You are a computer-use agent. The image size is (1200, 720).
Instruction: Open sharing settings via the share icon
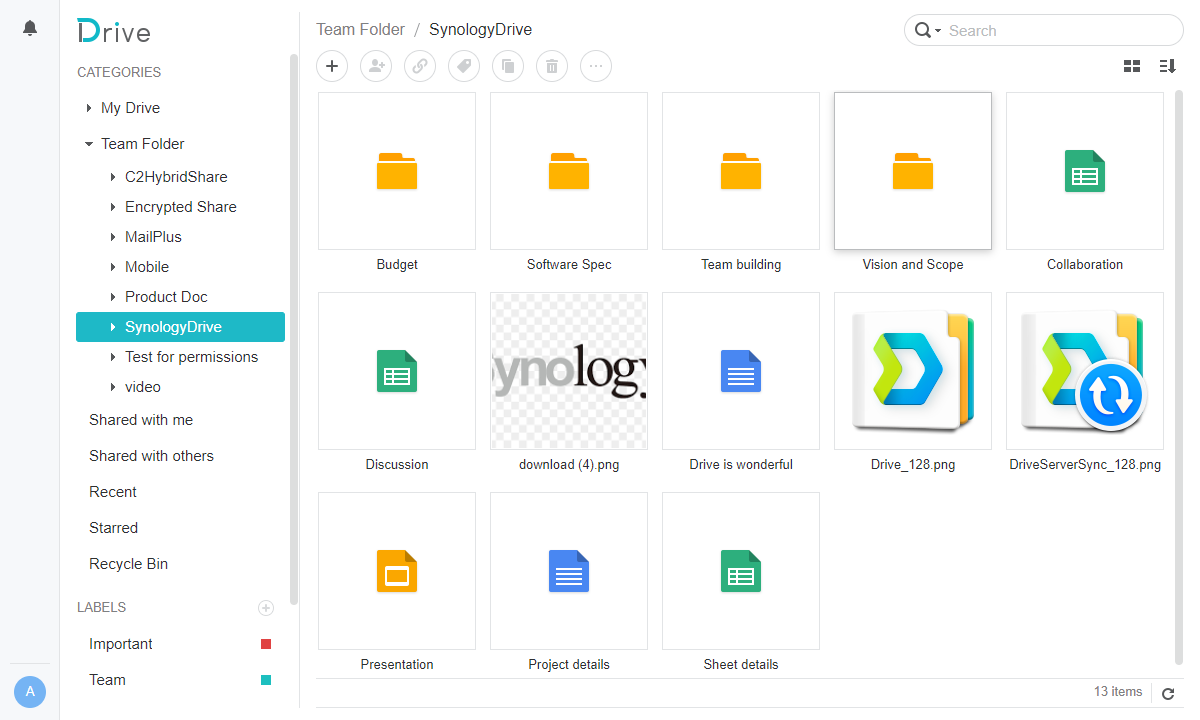tap(376, 66)
